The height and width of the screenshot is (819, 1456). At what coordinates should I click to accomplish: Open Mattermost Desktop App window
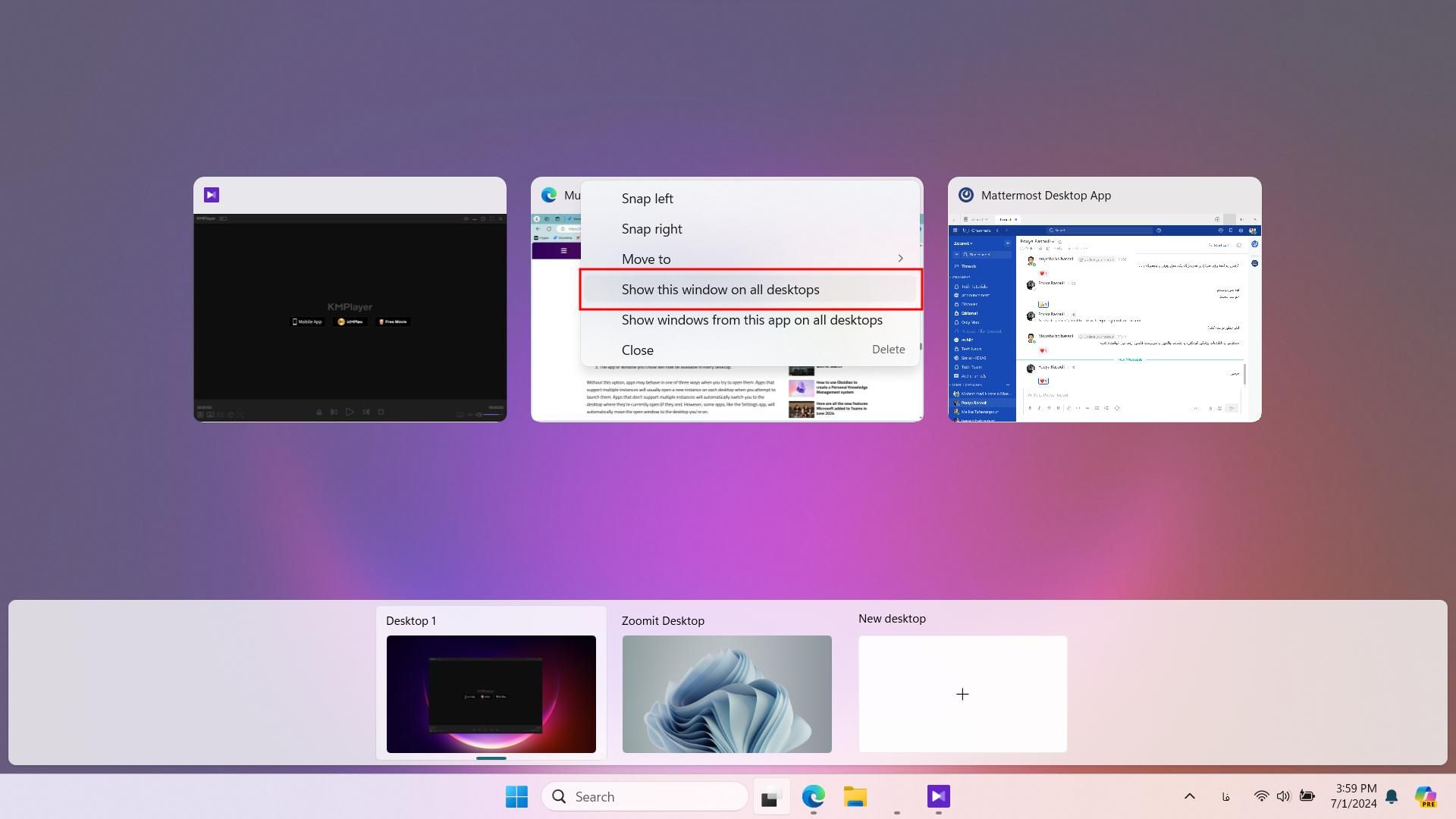click(1104, 299)
